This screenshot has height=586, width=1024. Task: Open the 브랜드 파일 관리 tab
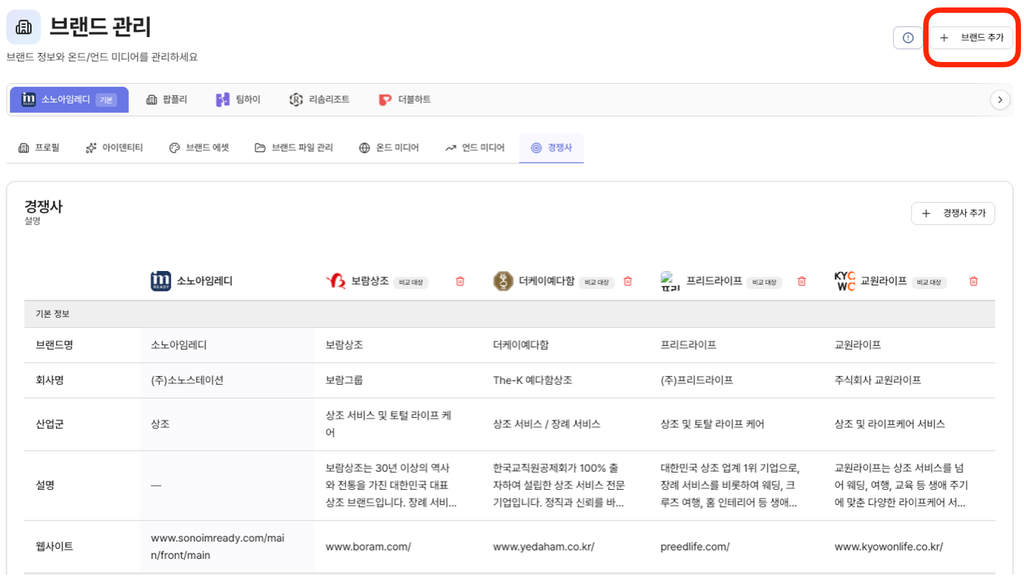pos(294,148)
